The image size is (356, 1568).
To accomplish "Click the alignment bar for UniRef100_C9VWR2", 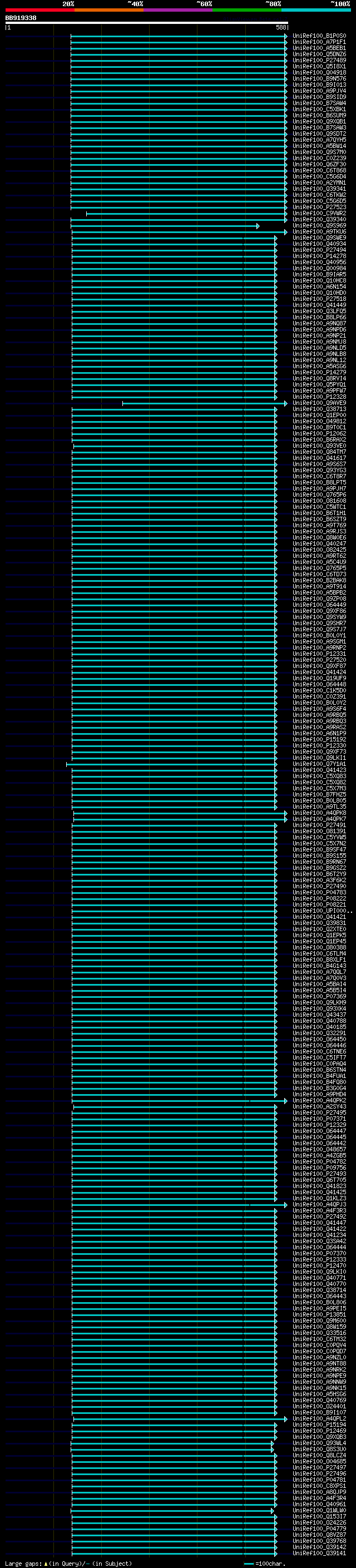I will (x=187, y=214).
